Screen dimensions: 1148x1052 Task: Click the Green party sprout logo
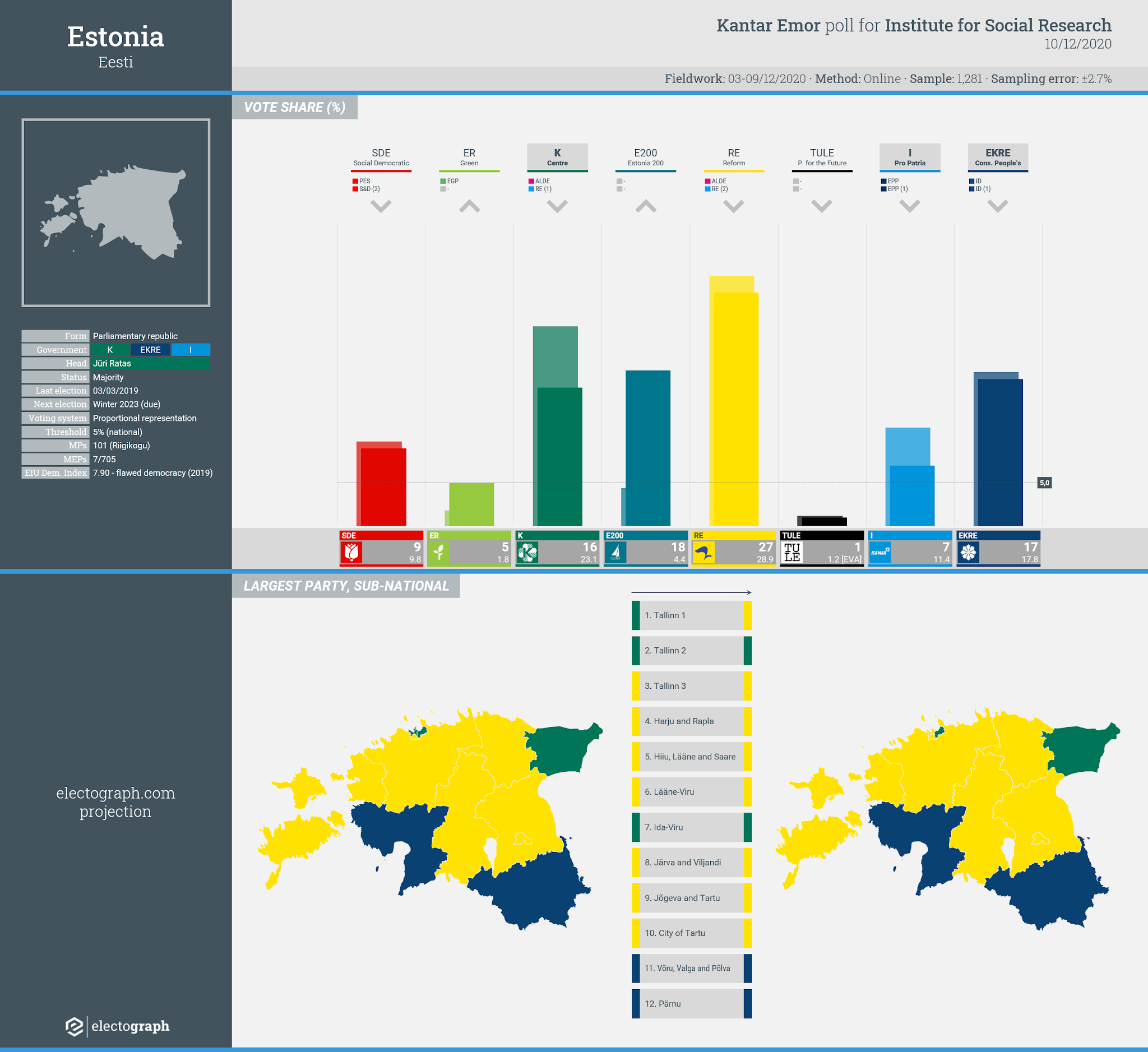(439, 552)
